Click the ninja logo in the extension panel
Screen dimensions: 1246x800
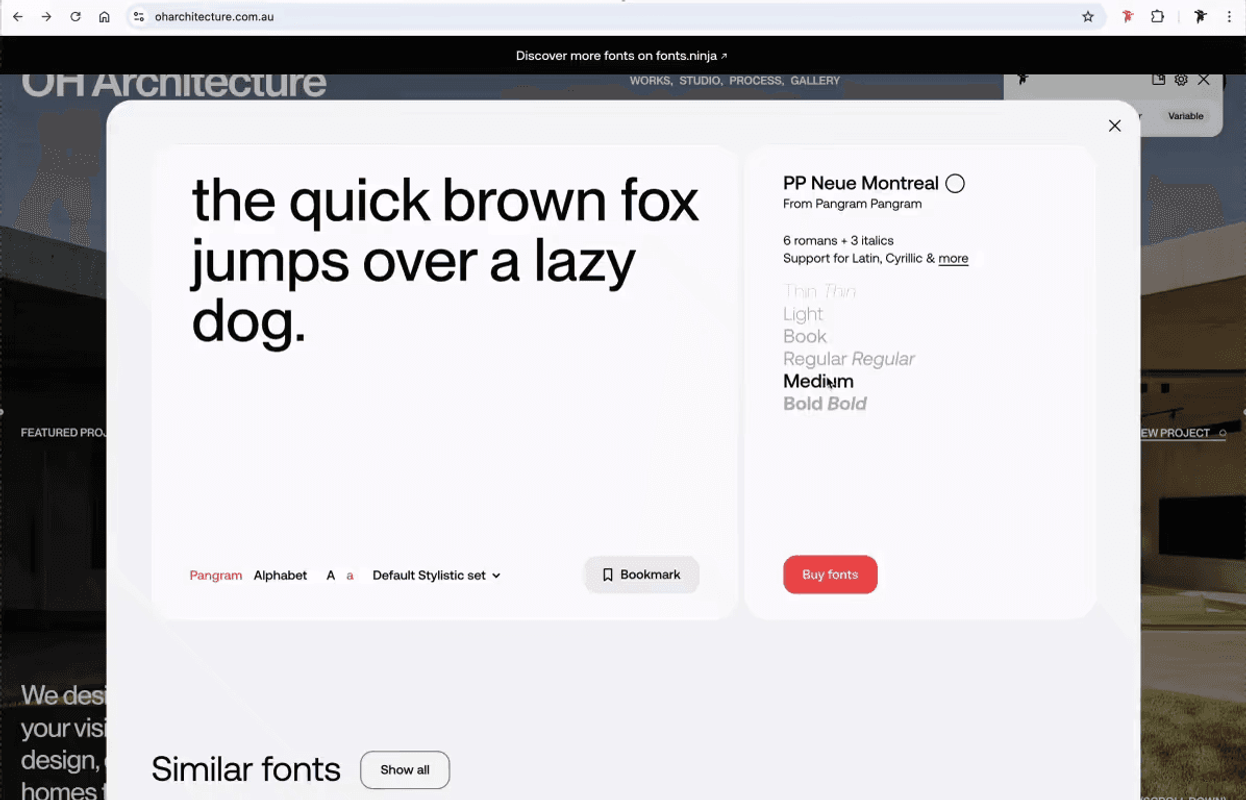(1022, 80)
